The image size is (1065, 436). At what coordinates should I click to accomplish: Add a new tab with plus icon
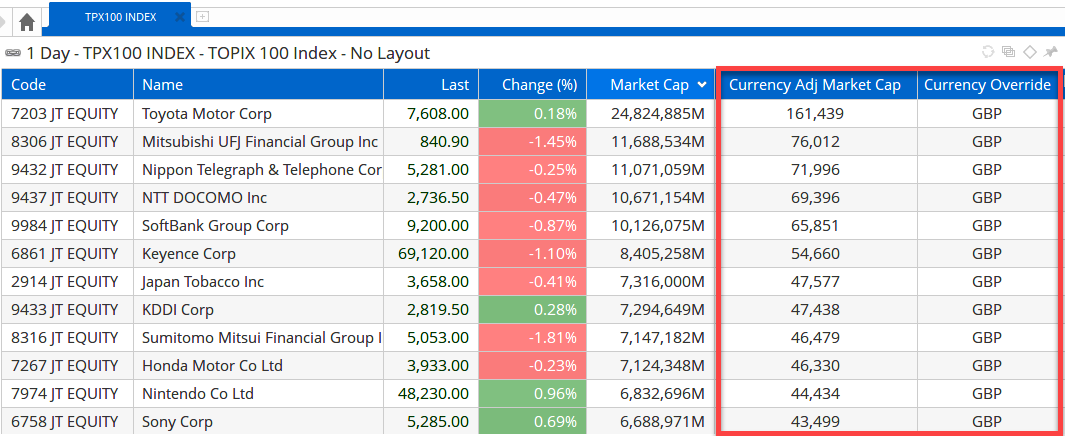[202, 17]
